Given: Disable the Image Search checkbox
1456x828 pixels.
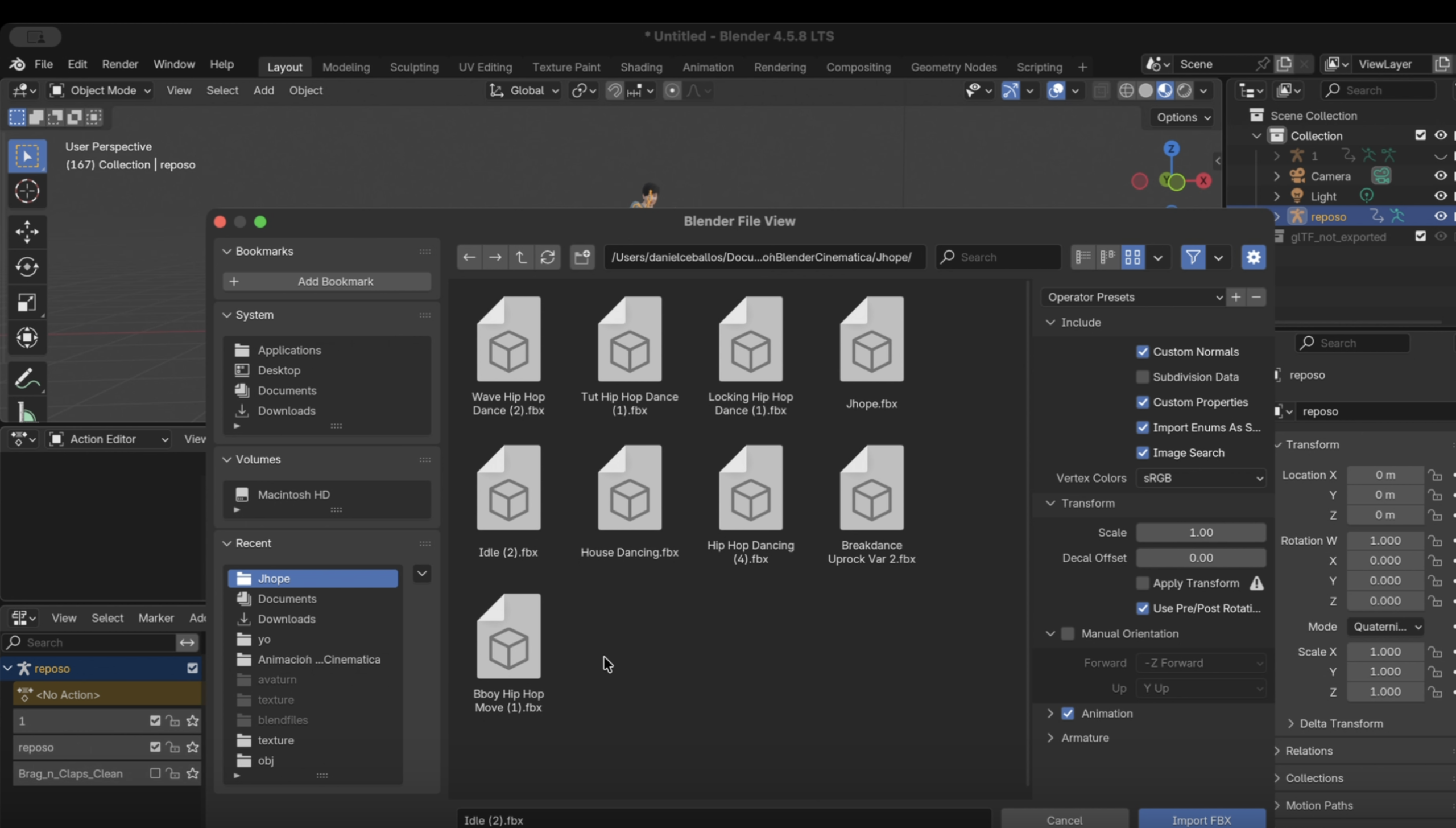Looking at the screenshot, I should coord(1142,453).
